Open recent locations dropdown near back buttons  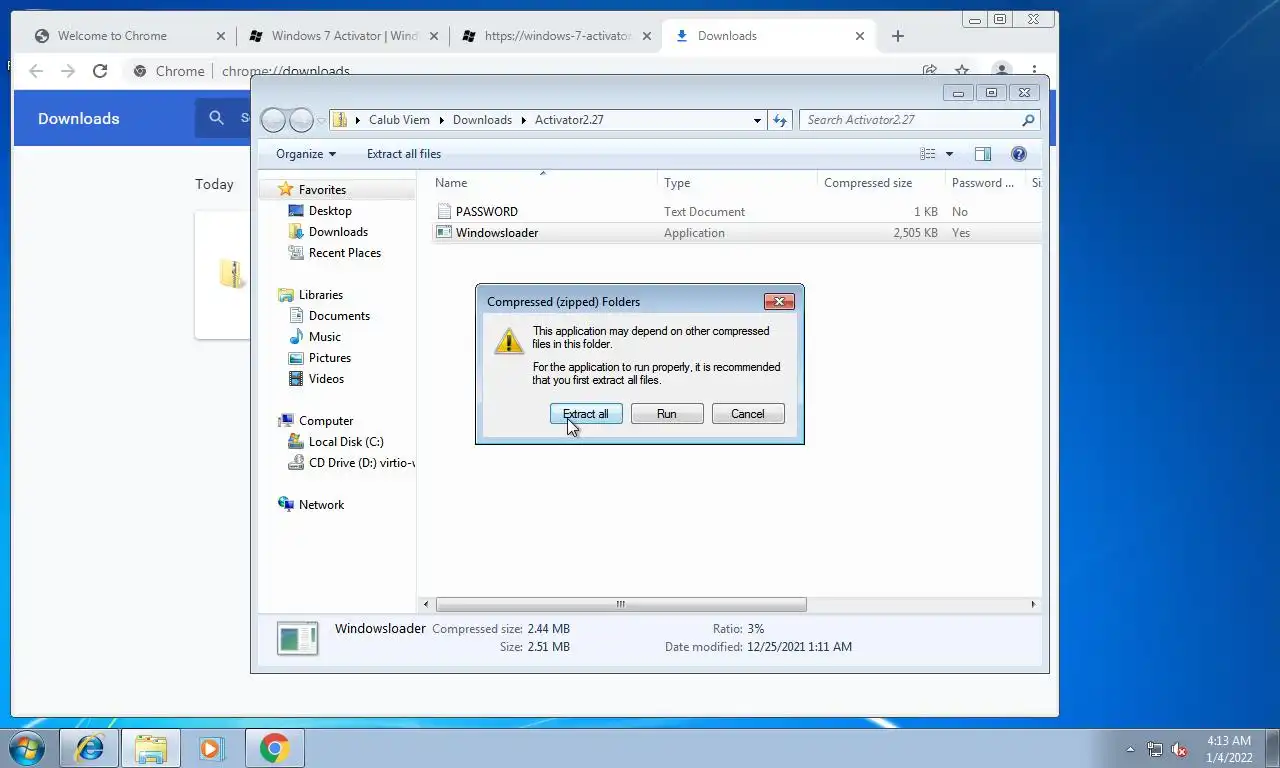coord(321,120)
